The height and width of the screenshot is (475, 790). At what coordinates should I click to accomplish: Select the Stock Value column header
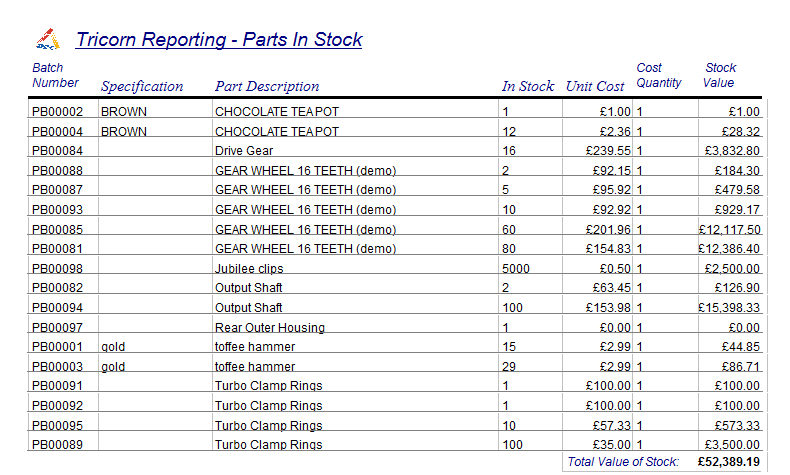[x=719, y=75]
